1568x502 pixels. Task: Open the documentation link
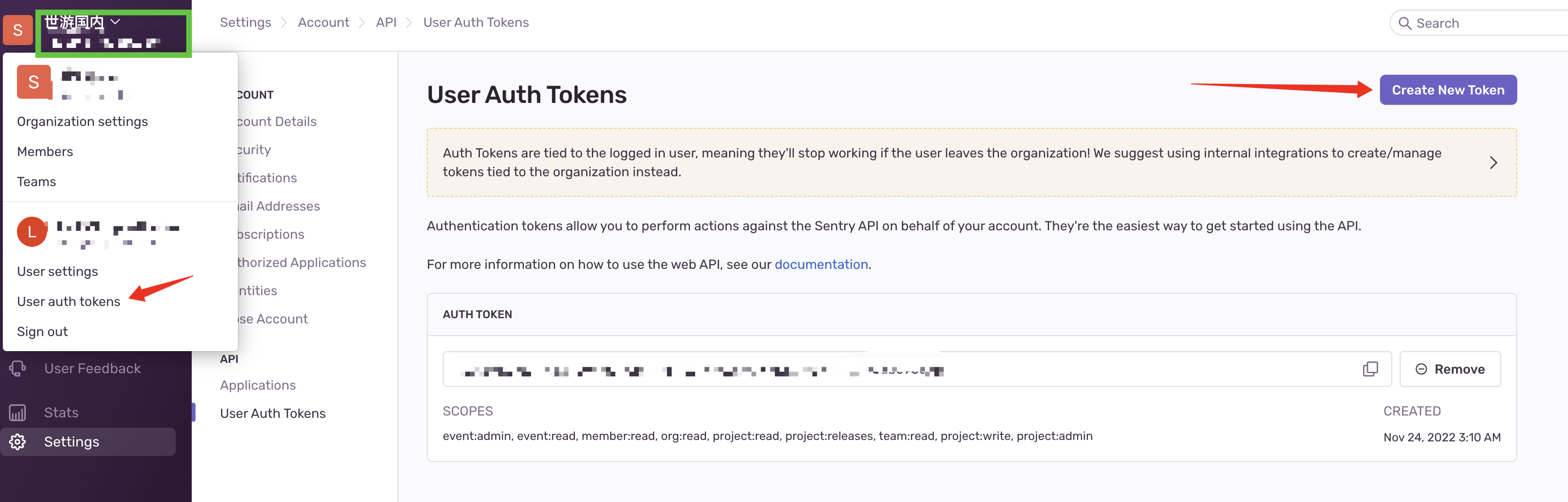point(821,264)
